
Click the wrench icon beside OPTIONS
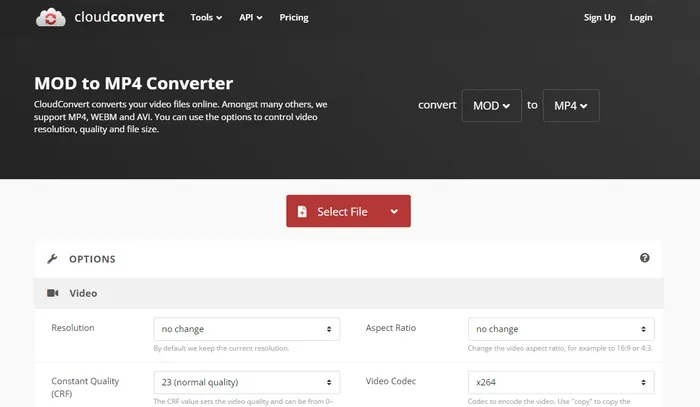(52, 259)
